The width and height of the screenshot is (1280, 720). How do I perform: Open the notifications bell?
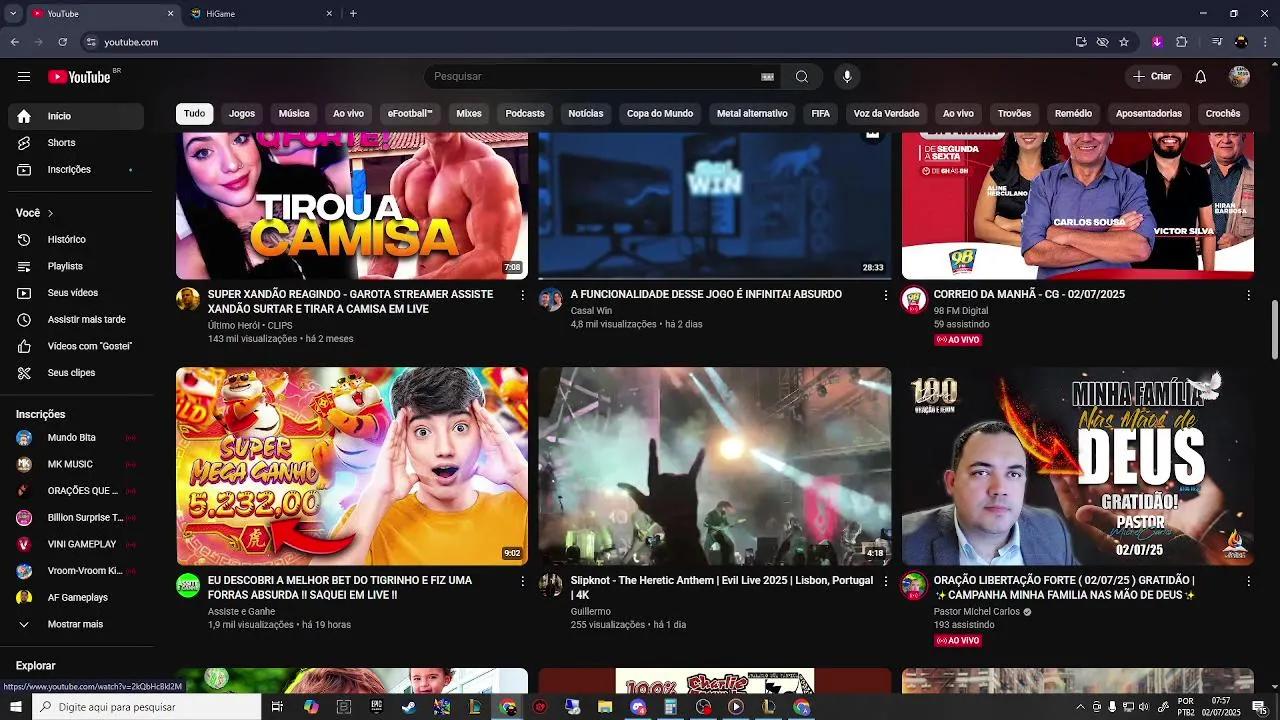[1201, 77]
